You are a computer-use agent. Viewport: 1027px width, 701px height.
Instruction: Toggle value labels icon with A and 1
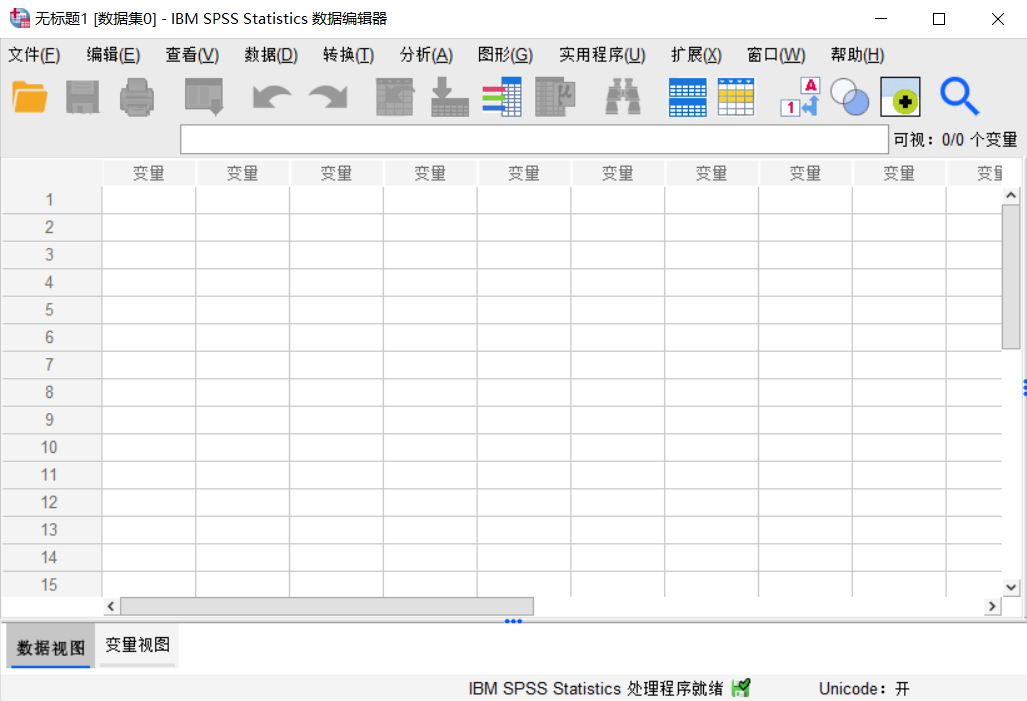point(800,97)
